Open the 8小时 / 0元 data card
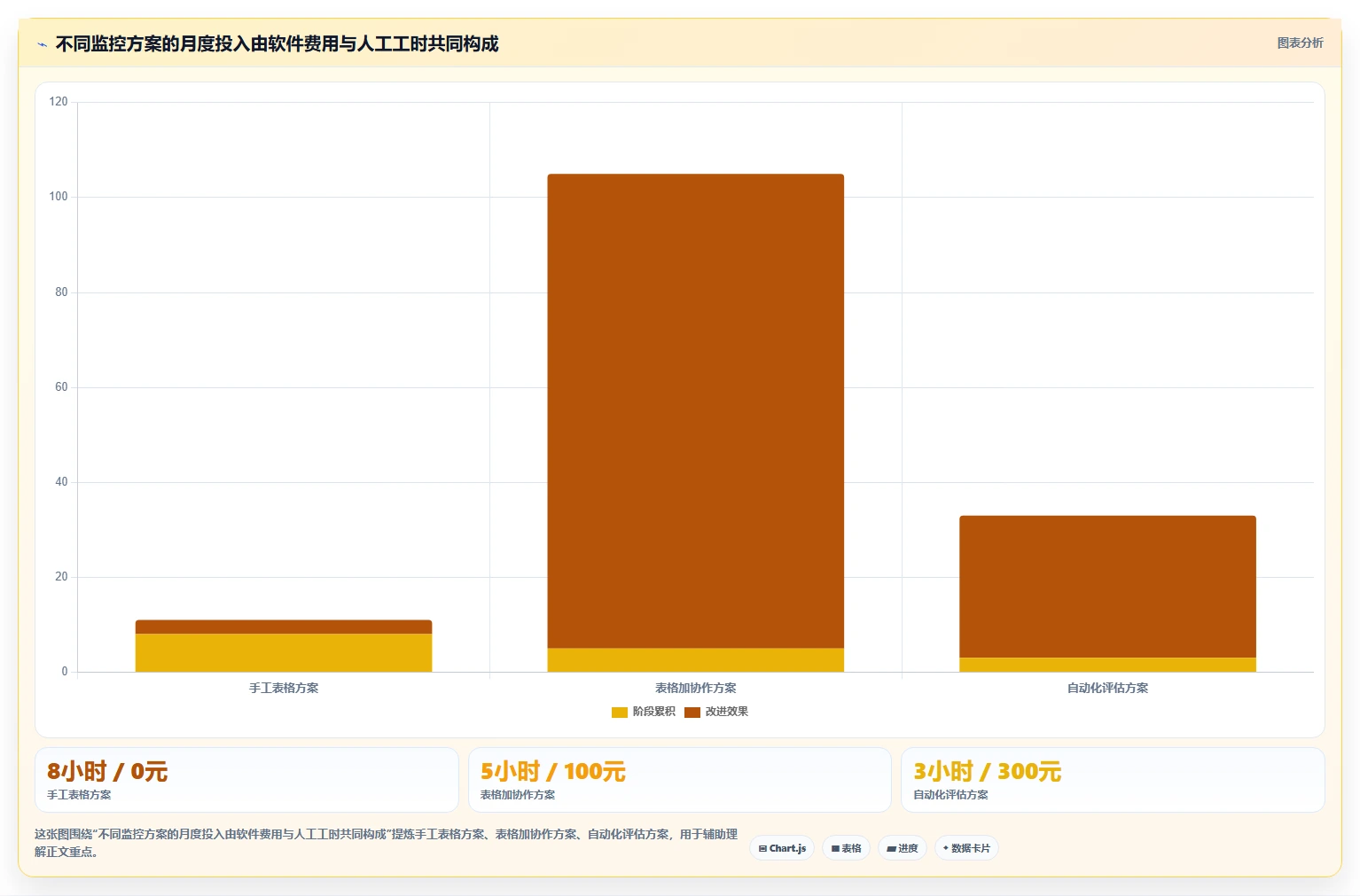 (x=246, y=780)
